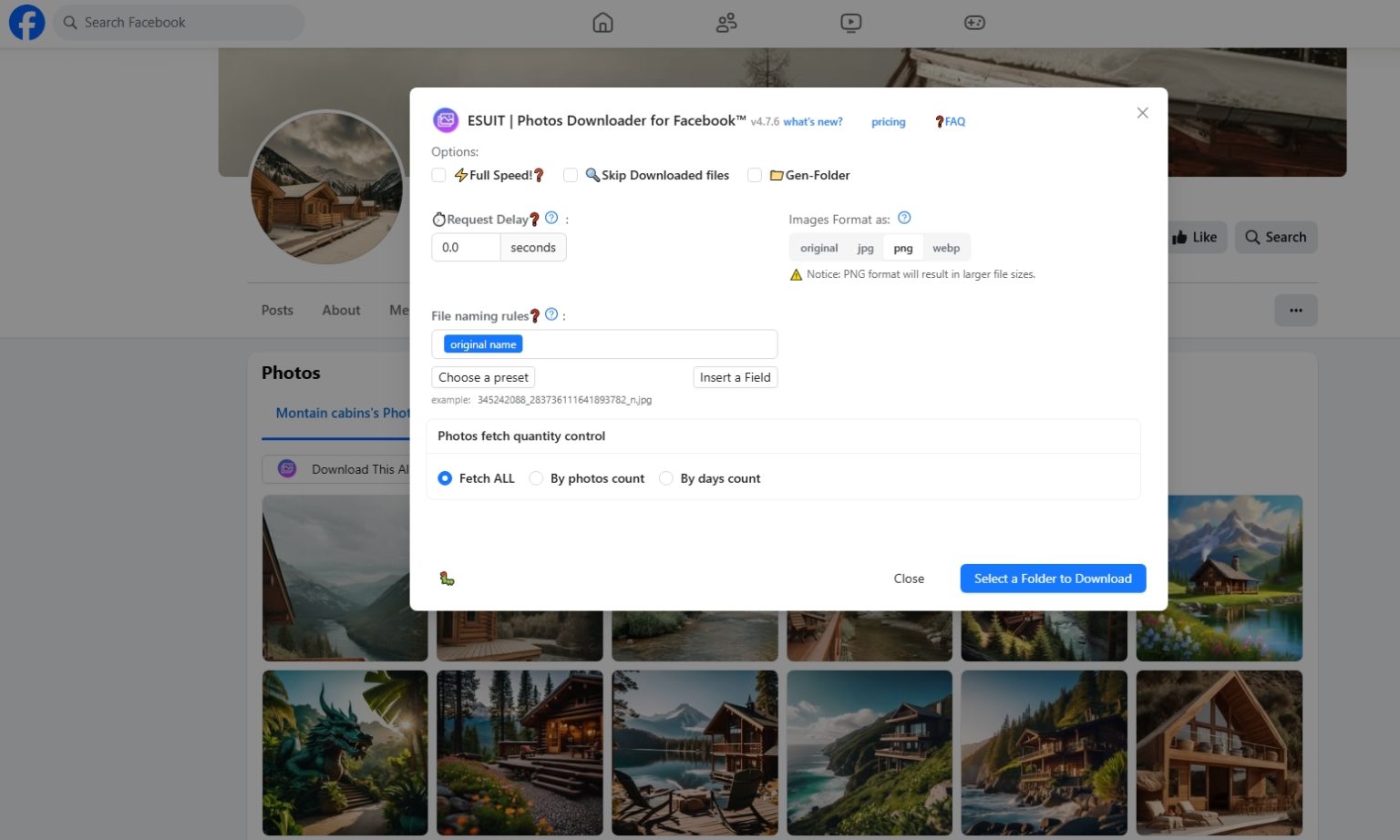This screenshot has width=1400, height=840.
Task: Open the Friends icon in top navigation
Action: pyautogui.click(x=726, y=22)
